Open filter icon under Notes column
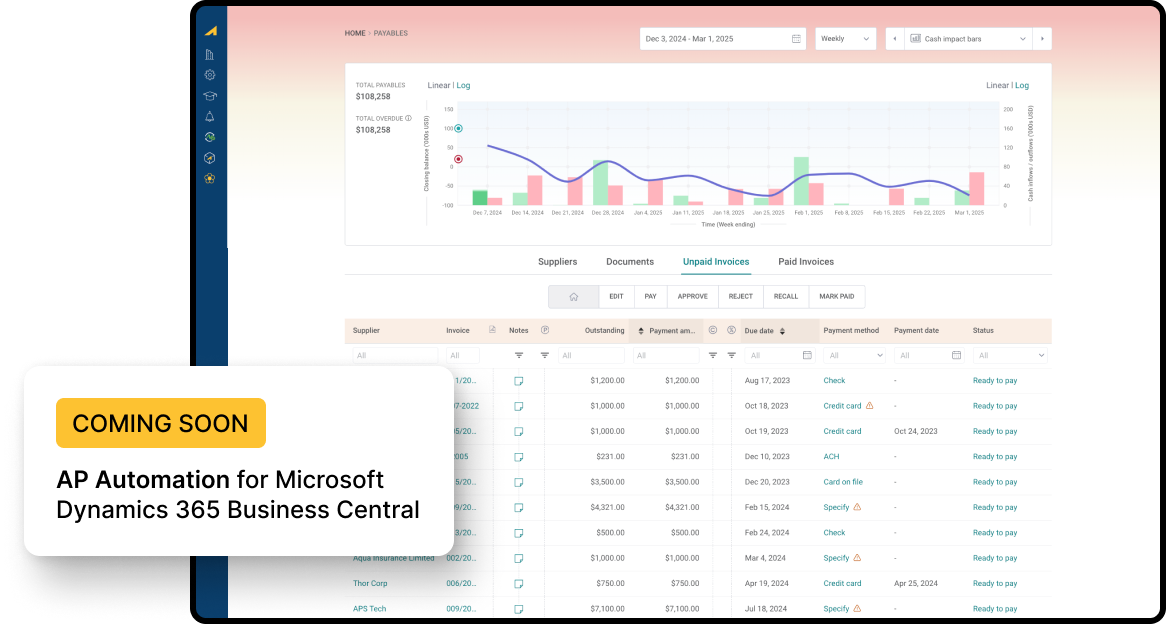1166x624 pixels. [519, 356]
